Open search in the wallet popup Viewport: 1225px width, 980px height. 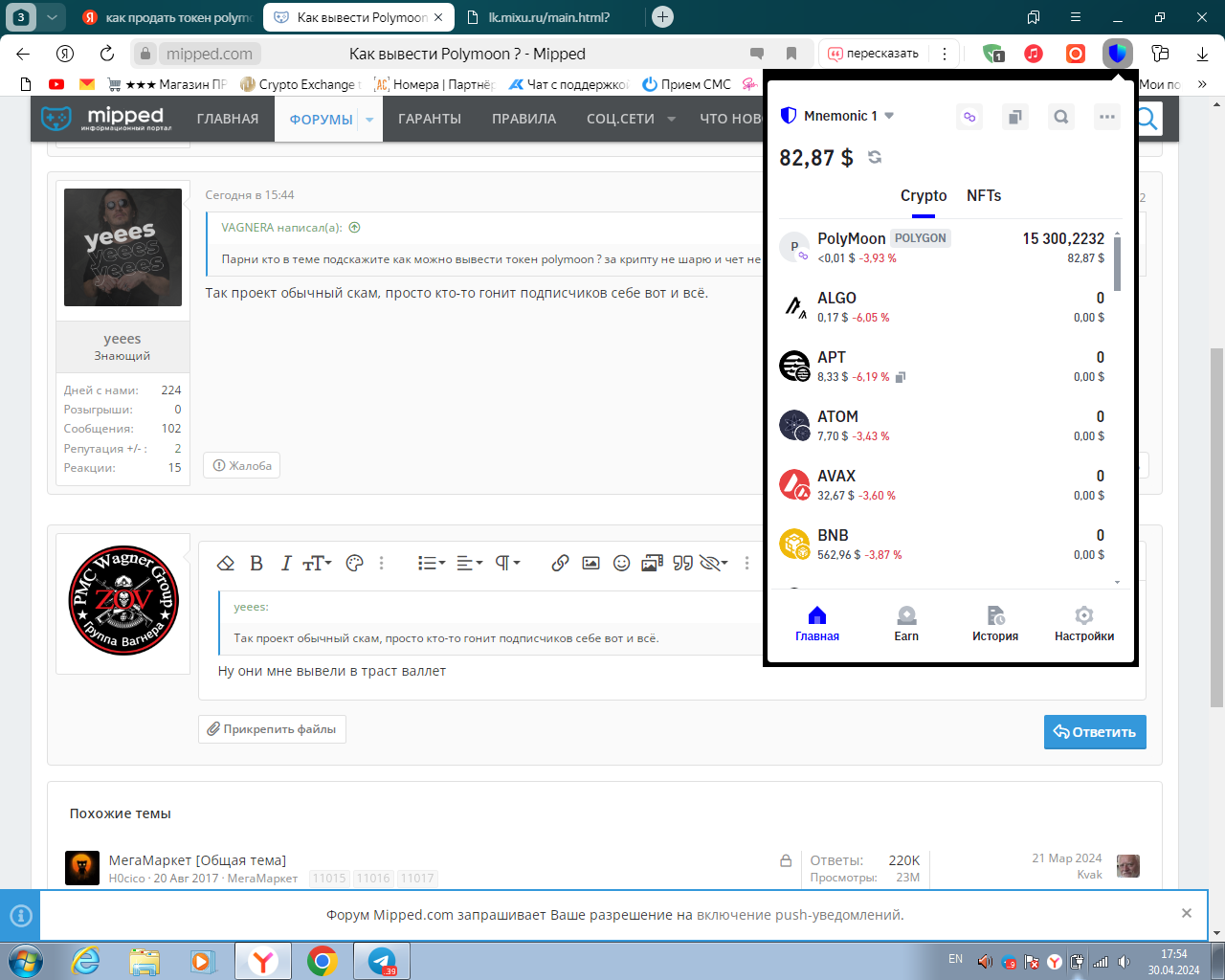click(x=1061, y=117)
